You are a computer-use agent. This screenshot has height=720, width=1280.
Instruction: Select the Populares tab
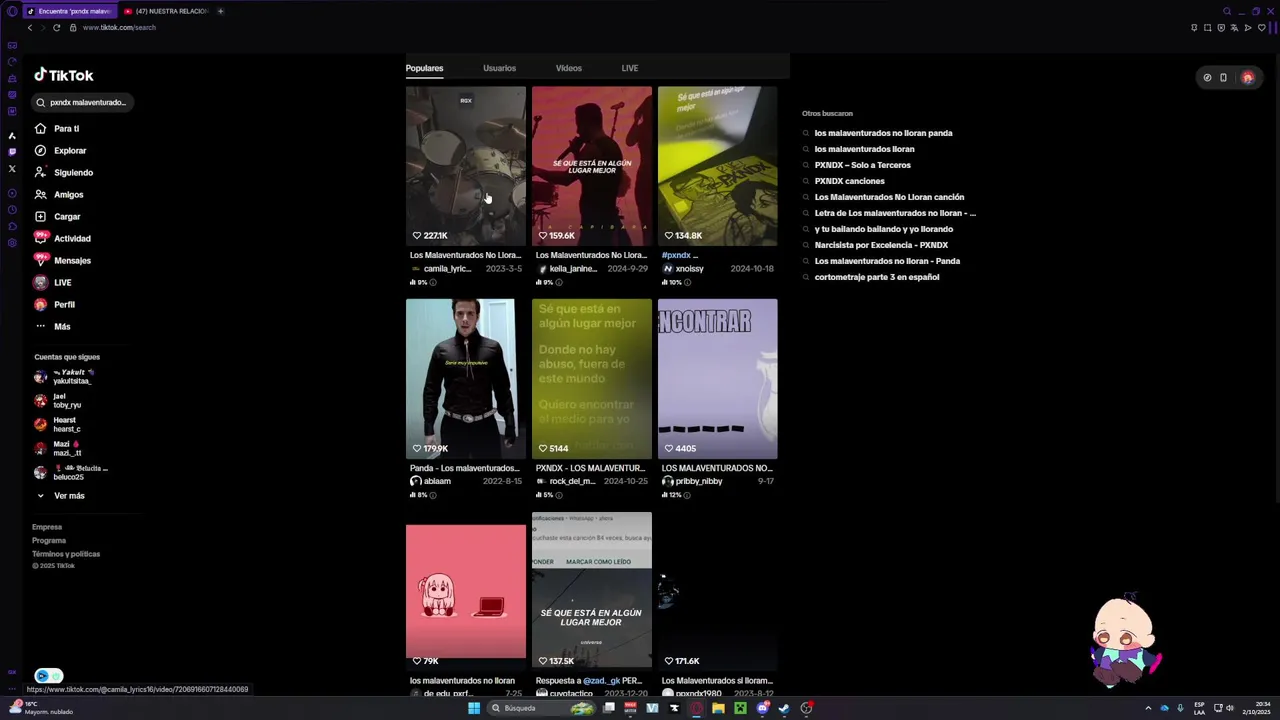click(424, 68)
